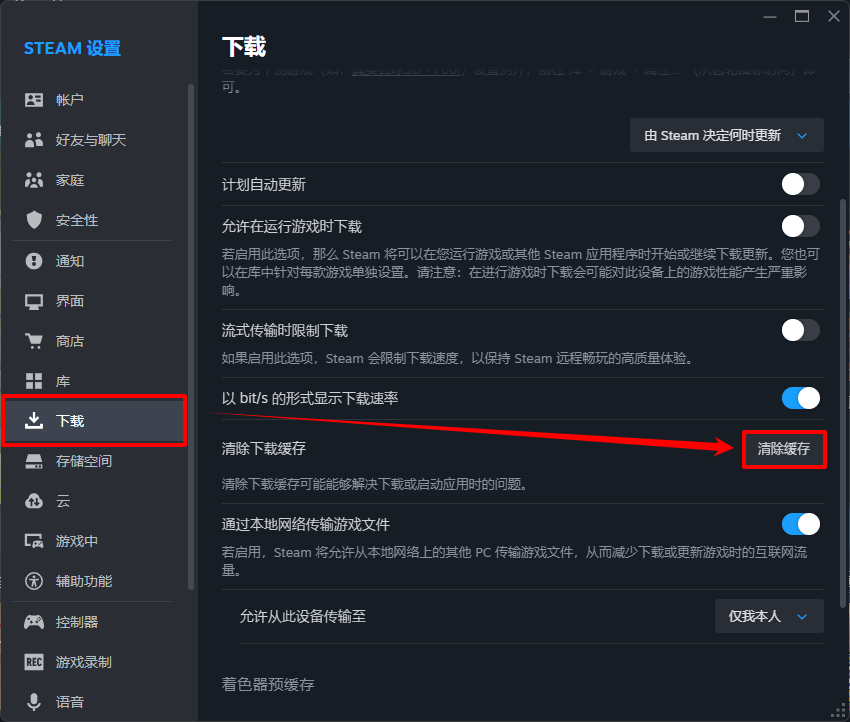850x722 pixels.
Task: Click the download settings panel scrollbar
Action: pyautogui.click(x=843, y=404)
